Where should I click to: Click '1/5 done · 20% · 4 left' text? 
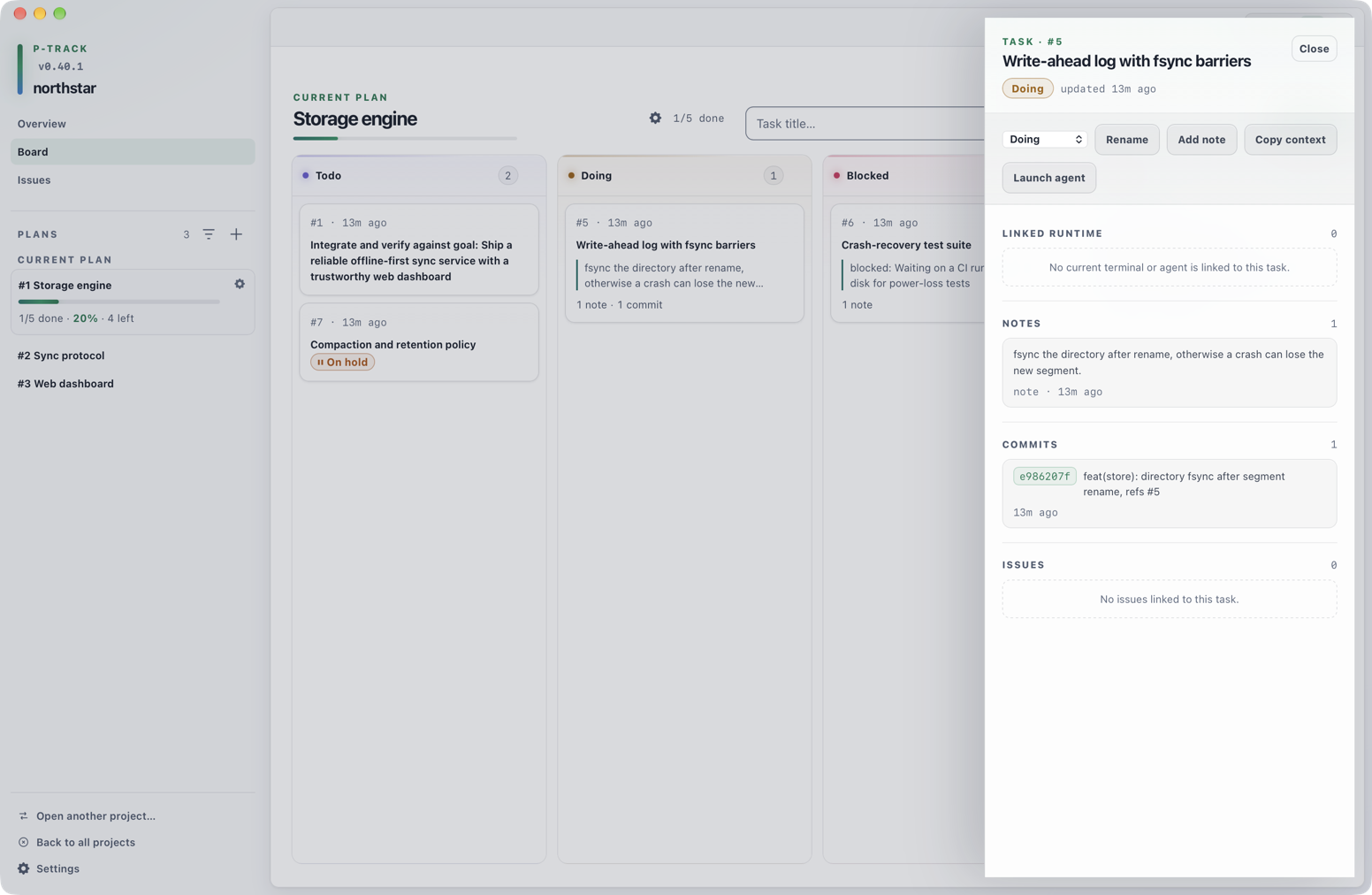pos(77,318)
